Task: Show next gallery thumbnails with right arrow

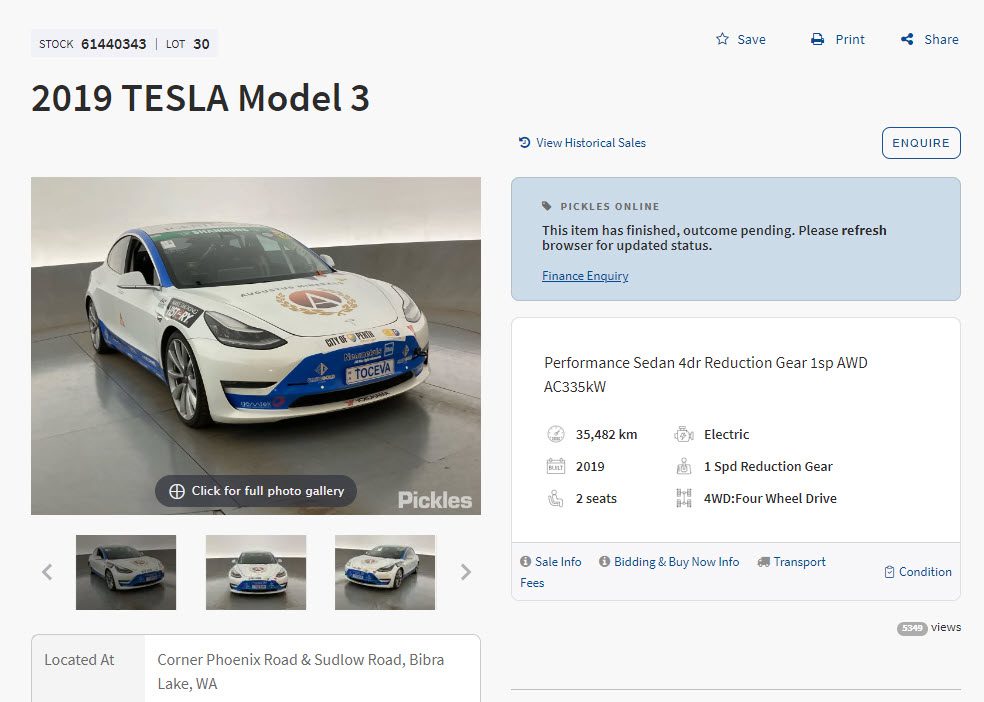Action: (465, 572)
